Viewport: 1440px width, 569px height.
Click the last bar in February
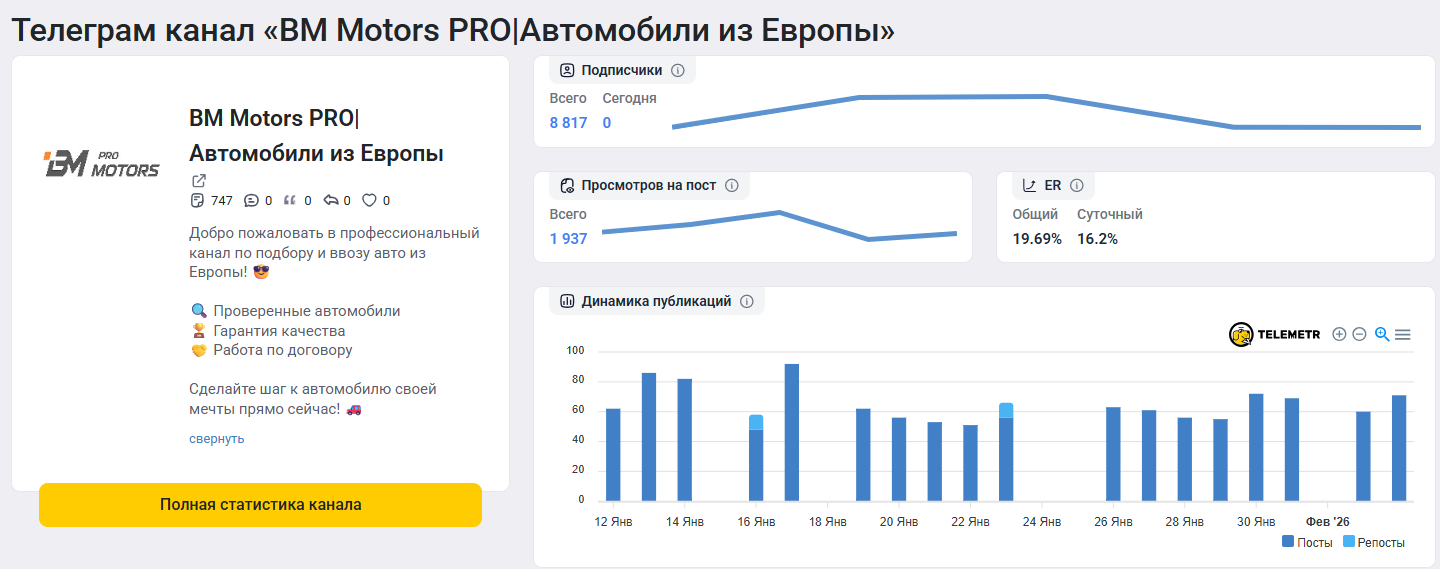[x=1399, y=448]
